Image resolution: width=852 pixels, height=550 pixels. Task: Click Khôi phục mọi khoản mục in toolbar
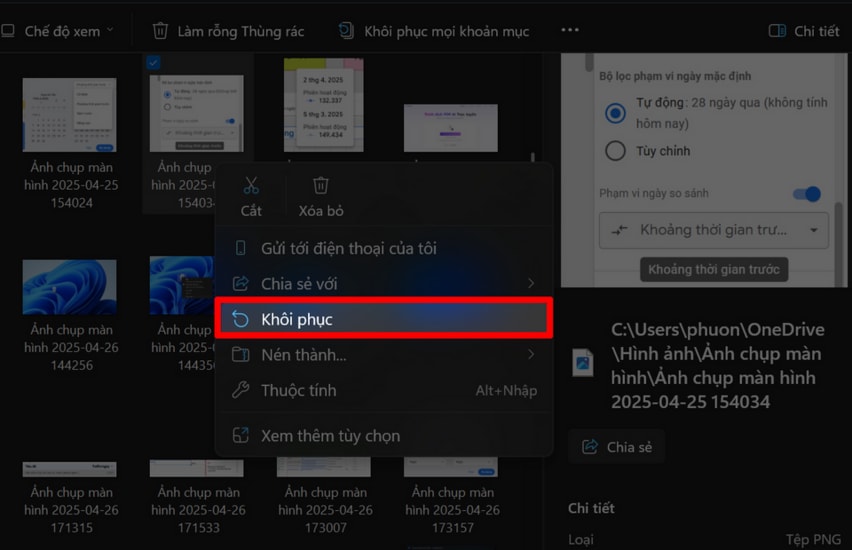click(x=434, y=31)
